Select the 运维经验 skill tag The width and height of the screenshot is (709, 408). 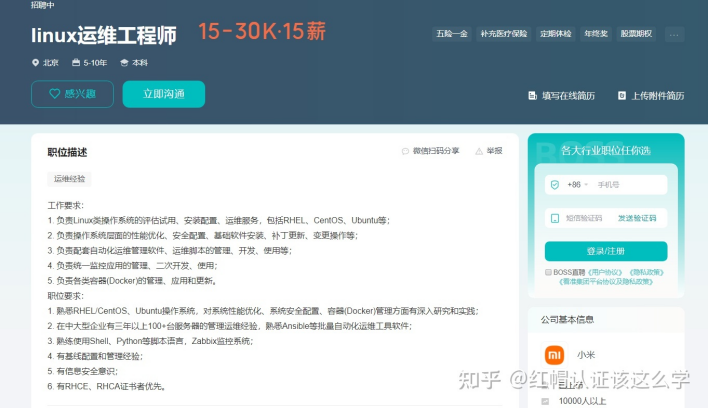[69, 179]
